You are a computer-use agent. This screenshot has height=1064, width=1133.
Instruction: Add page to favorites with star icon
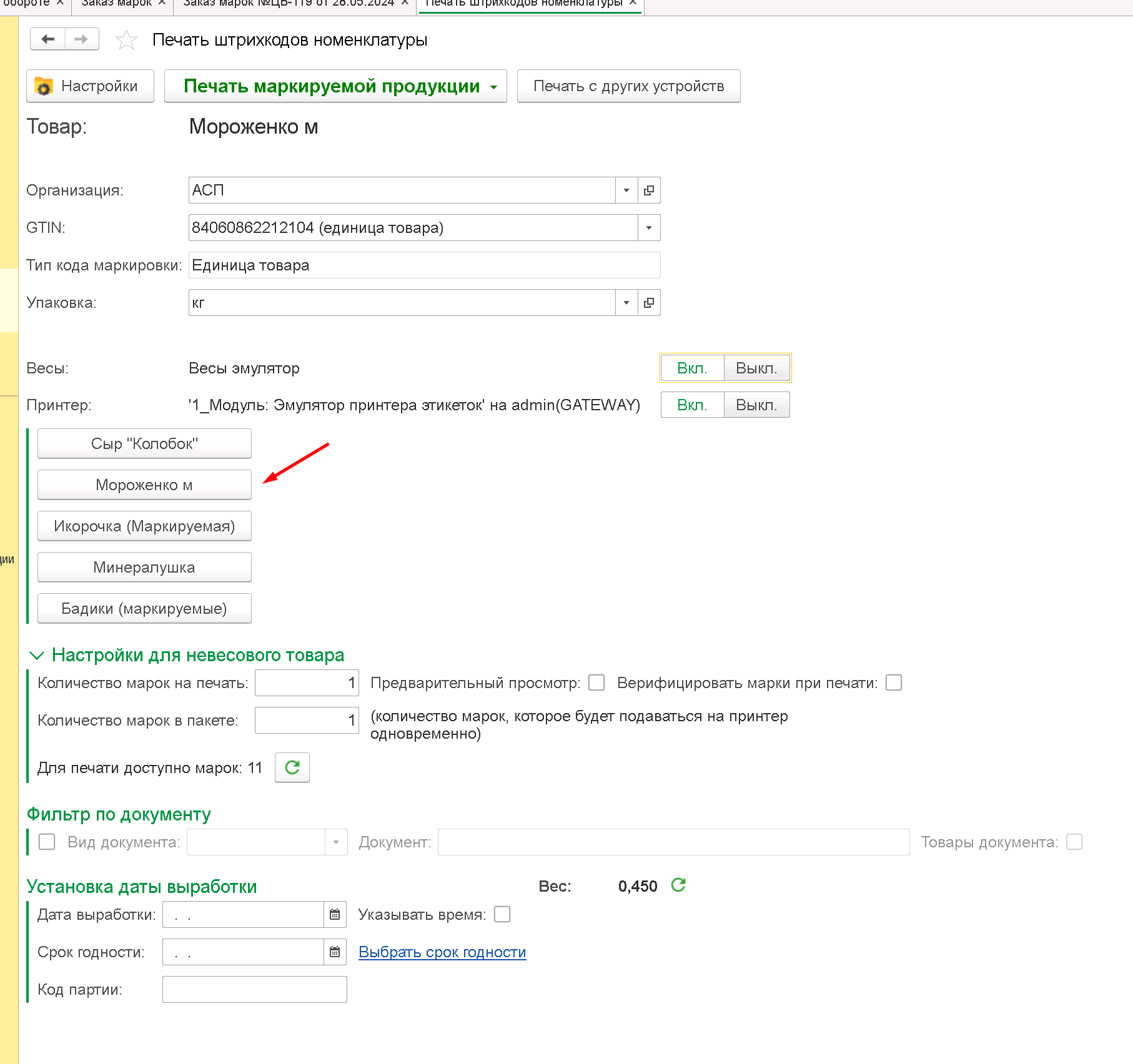pyautogui.click(x=126, y=40)
